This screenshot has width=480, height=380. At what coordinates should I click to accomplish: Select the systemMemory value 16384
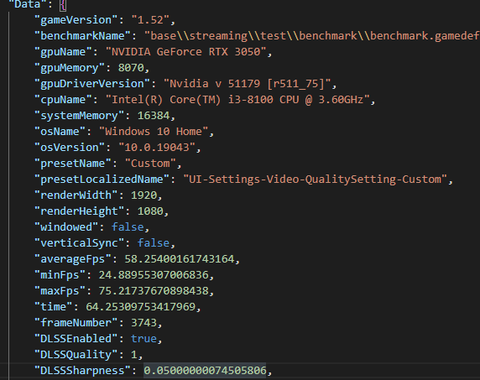pos(154,116)
